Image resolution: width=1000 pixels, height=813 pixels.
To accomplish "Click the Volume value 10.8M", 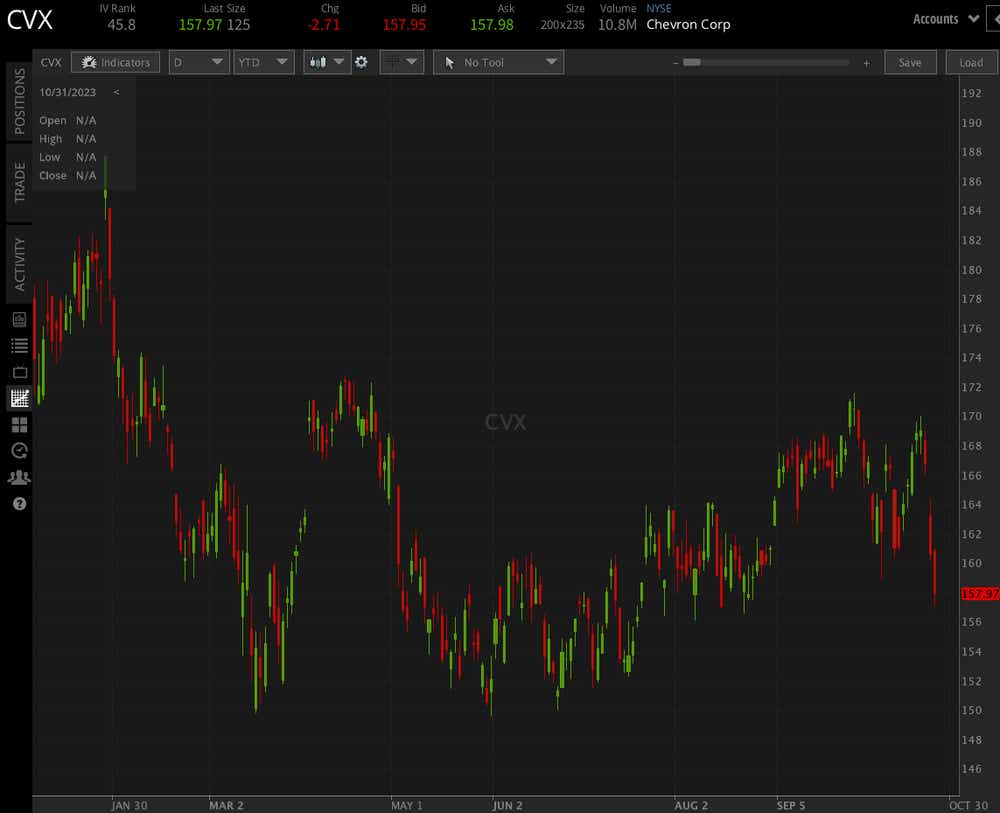I will tap(617, 25).
